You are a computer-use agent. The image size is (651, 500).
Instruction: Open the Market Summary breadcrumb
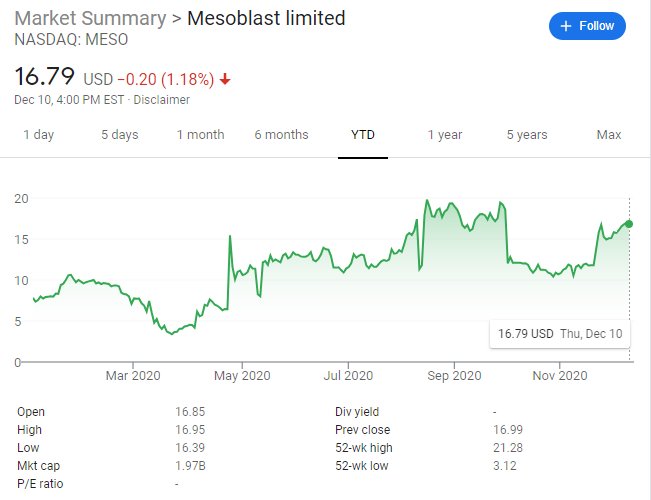point(90,19)
